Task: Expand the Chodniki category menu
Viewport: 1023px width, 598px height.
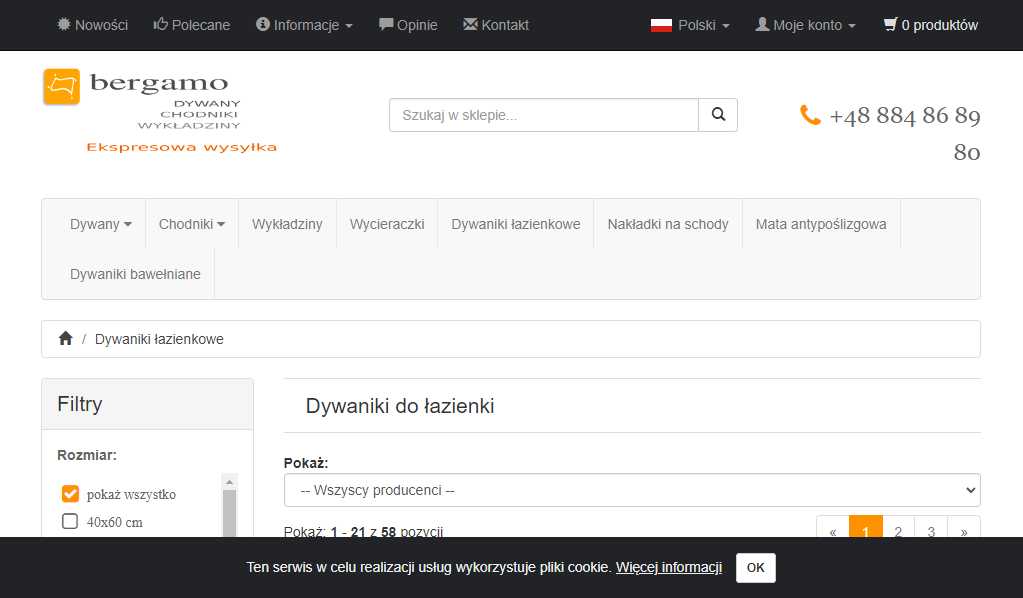Action: coord(192,224)
